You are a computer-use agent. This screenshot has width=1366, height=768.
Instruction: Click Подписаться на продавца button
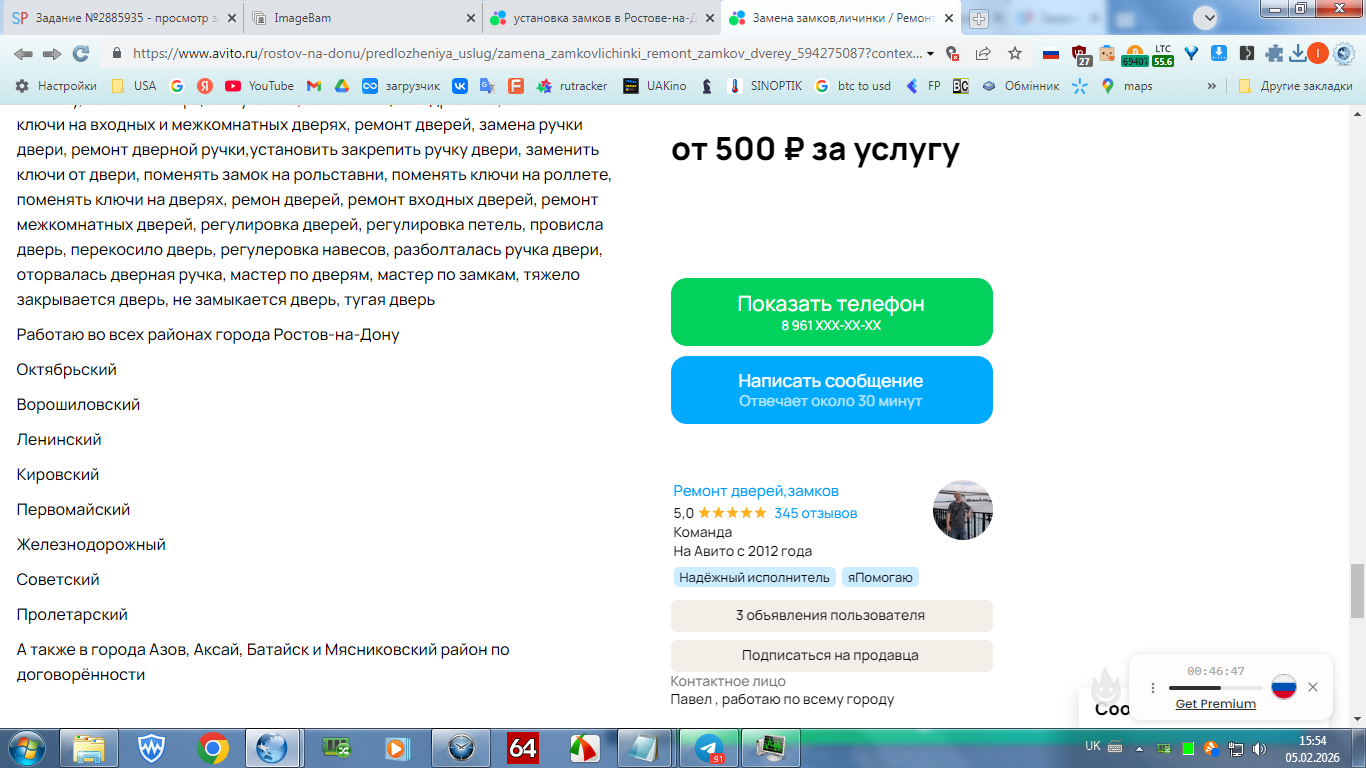[832, 656]
